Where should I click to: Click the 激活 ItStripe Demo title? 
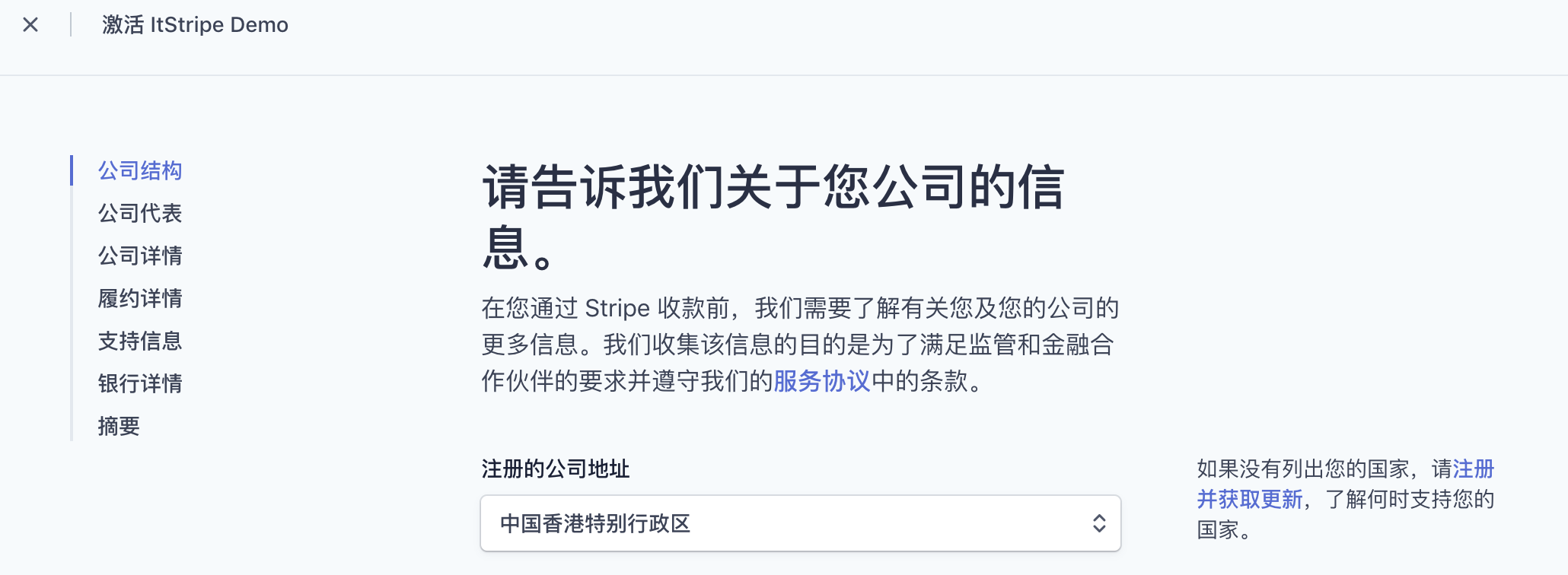[195, 25]
